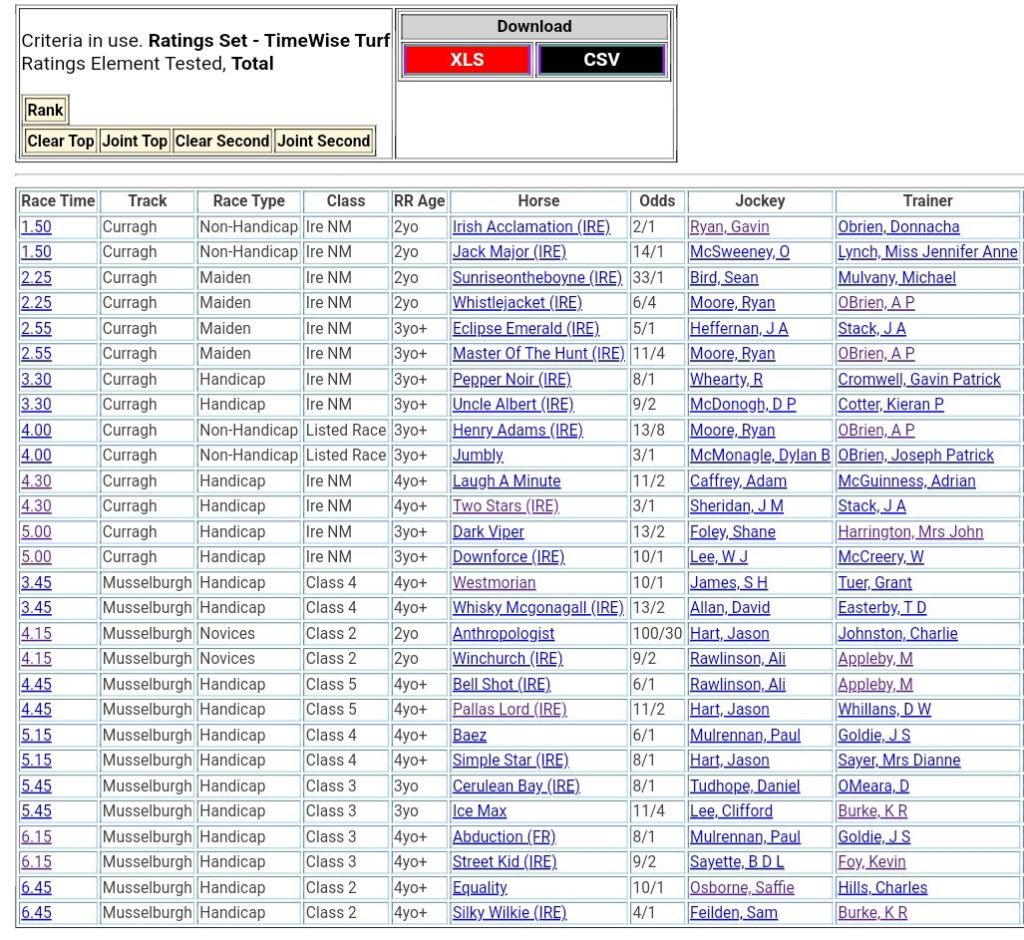Open horse Irish Acclamation (IRE)
This screenshot has width=1024, height=940.
click(x=530, y=227)
